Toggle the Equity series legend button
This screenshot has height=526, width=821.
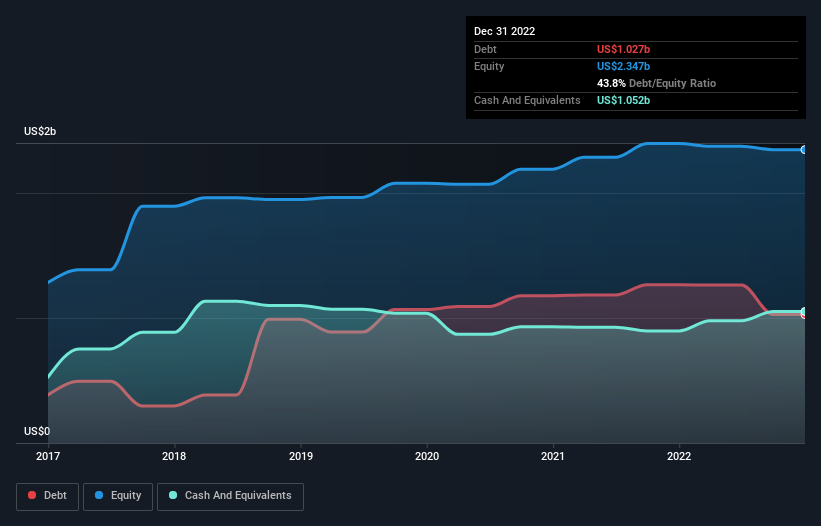[118, 496]
